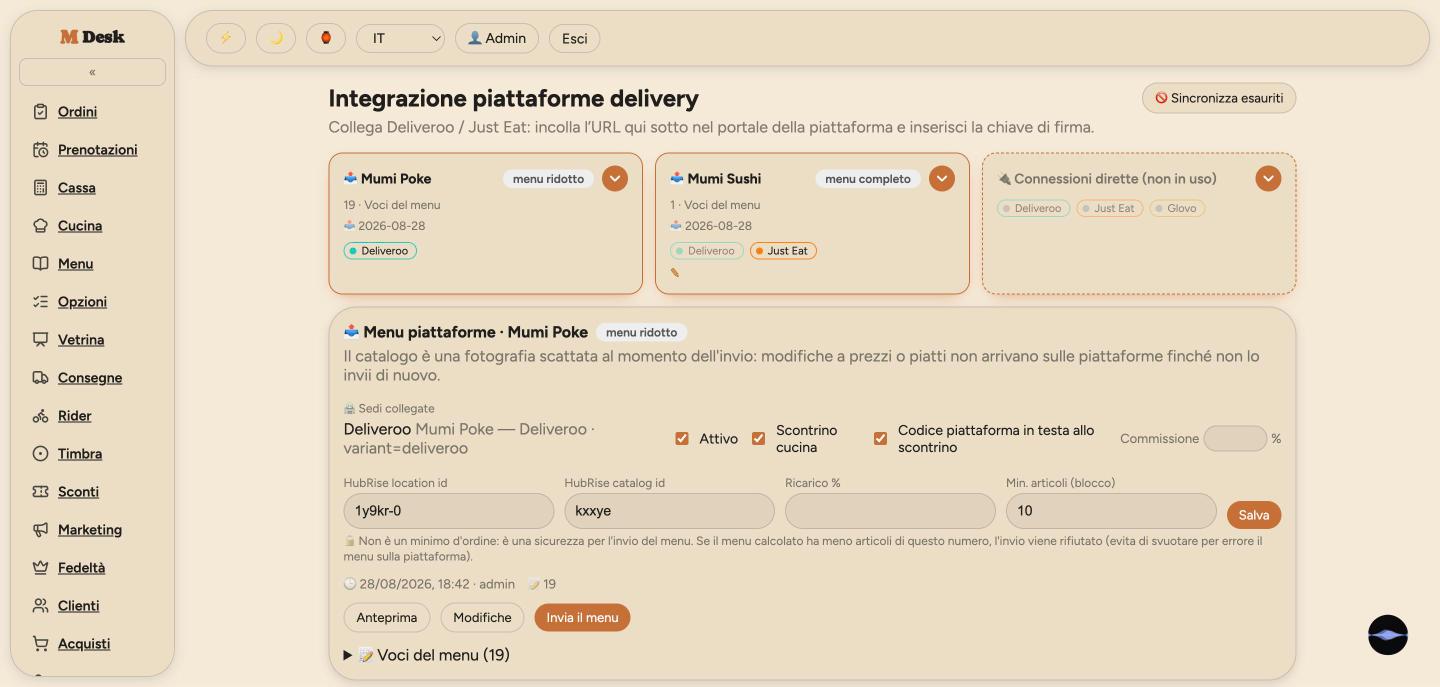1440x687 pixels.
Task: Click the Deliveroo chip on Mumi Poke card
Action: (x=380, y=251)
